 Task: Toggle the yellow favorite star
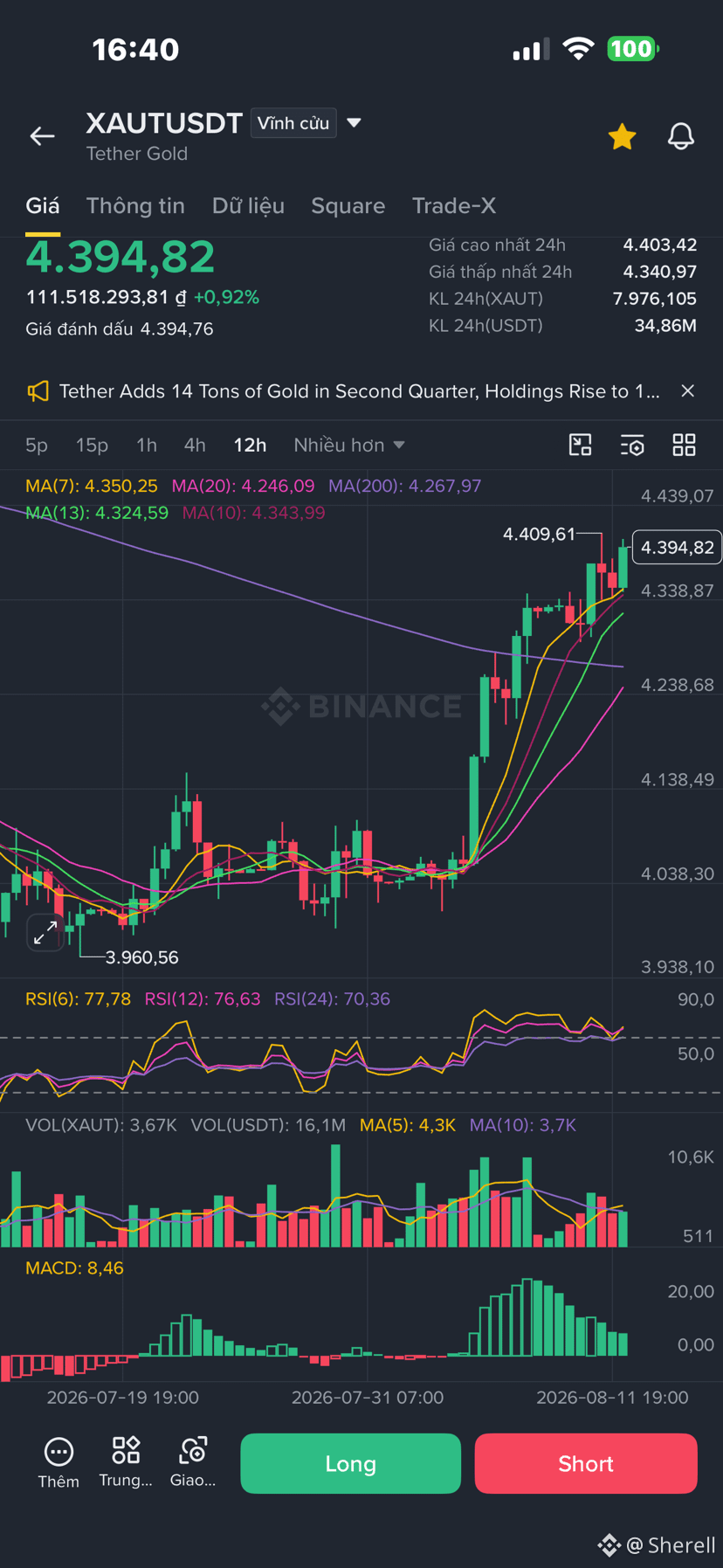622,136
